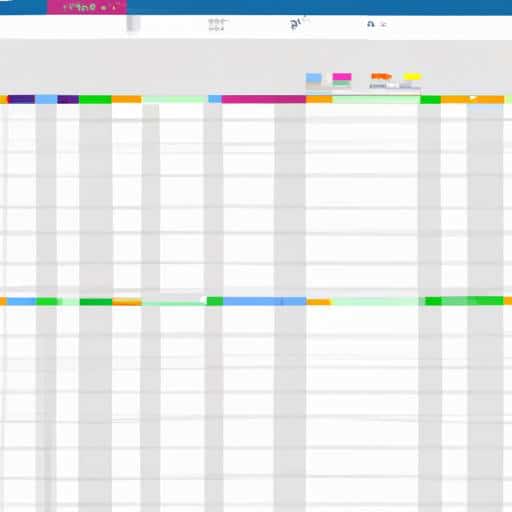The height and width of the screenshot is (512, 512).
Task: Click the white marker in the lower colored row
Action: pyautogui.click(x=203, y=300)
